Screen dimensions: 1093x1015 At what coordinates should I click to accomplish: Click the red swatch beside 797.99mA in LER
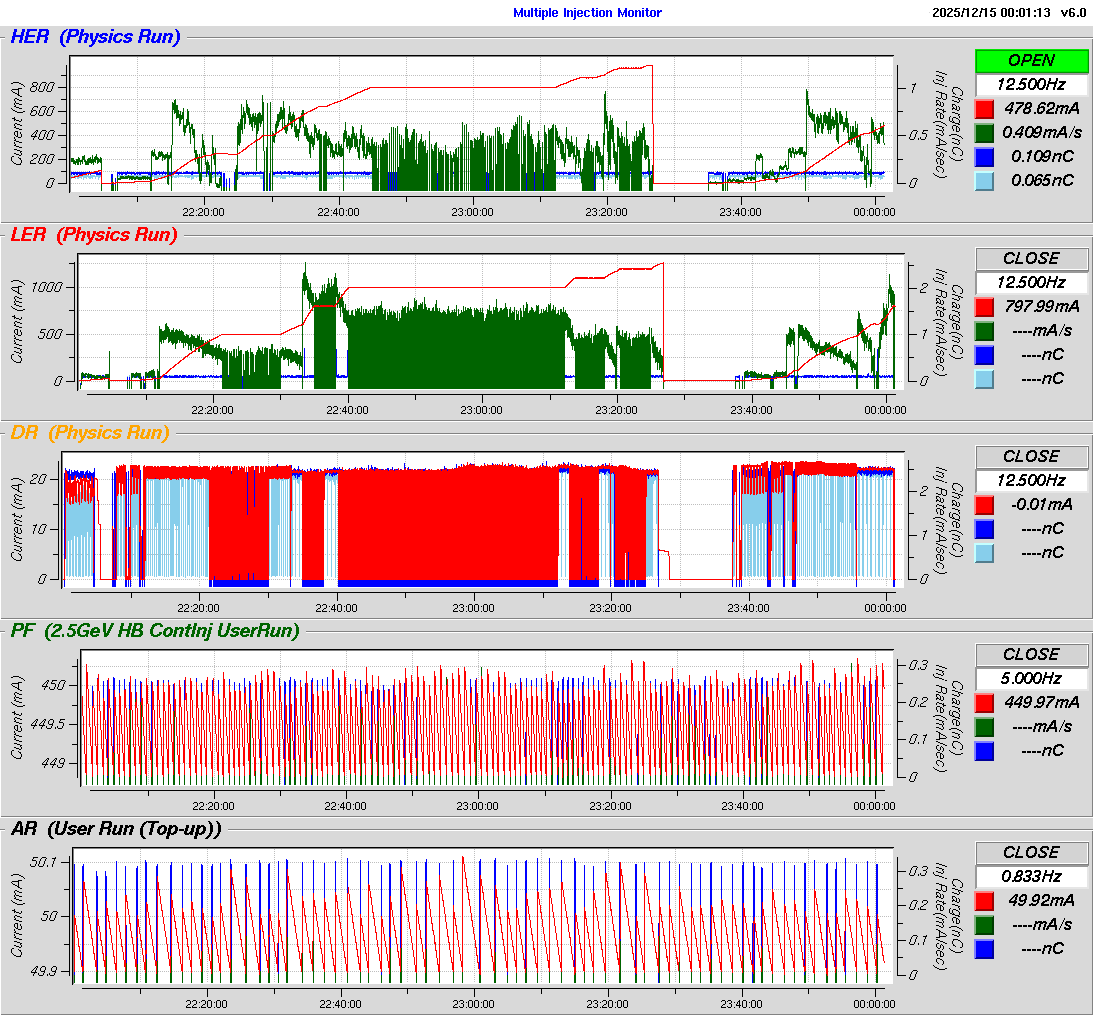click(x=985, y=306)
